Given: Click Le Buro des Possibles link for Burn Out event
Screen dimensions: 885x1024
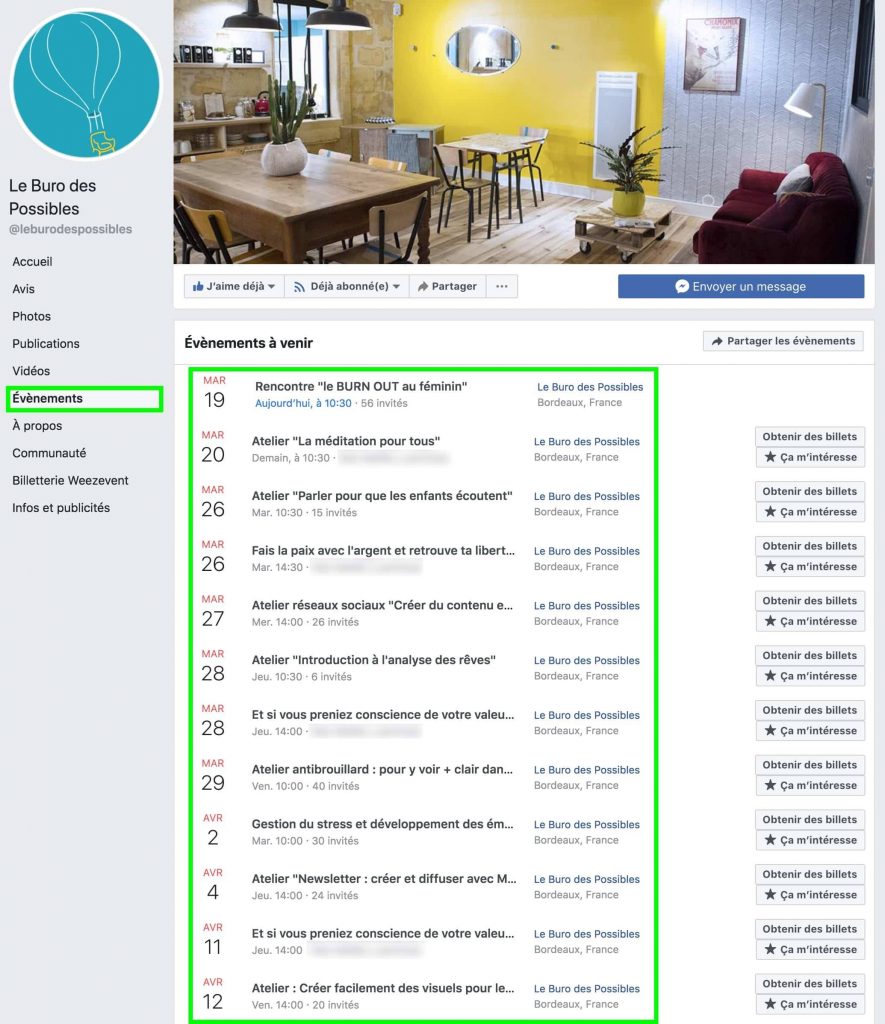Looking at the screenshot, I should [x=590, y=387].
